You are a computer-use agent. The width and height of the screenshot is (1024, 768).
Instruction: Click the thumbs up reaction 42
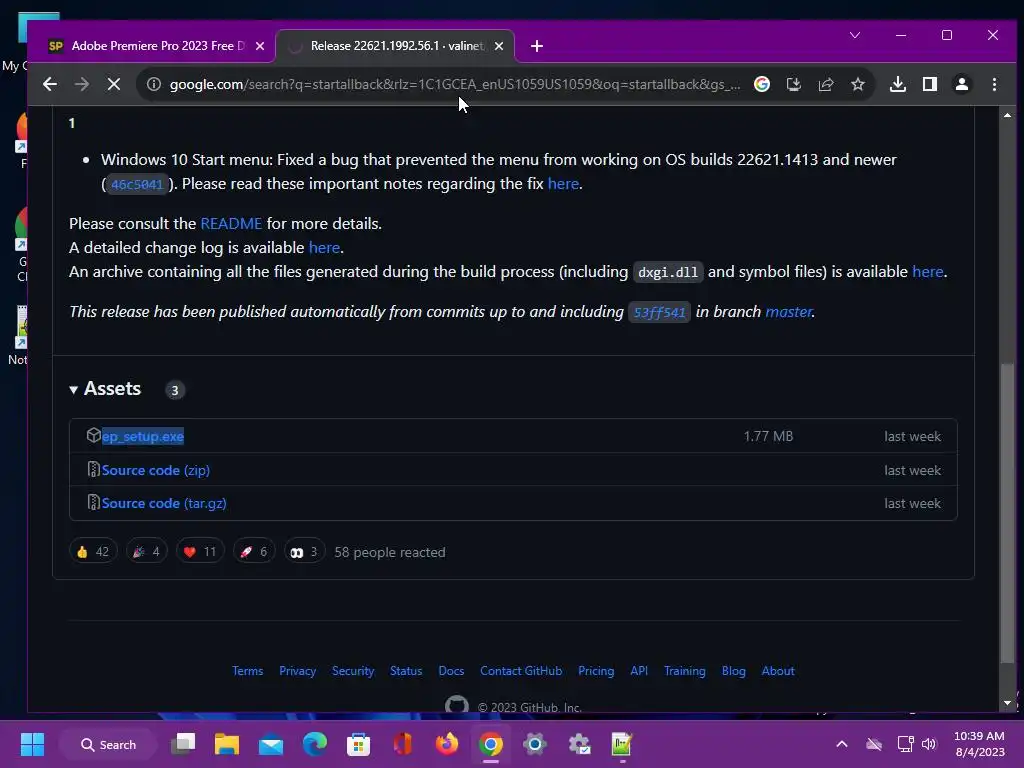pyautogui.click(x=93, y=552)
